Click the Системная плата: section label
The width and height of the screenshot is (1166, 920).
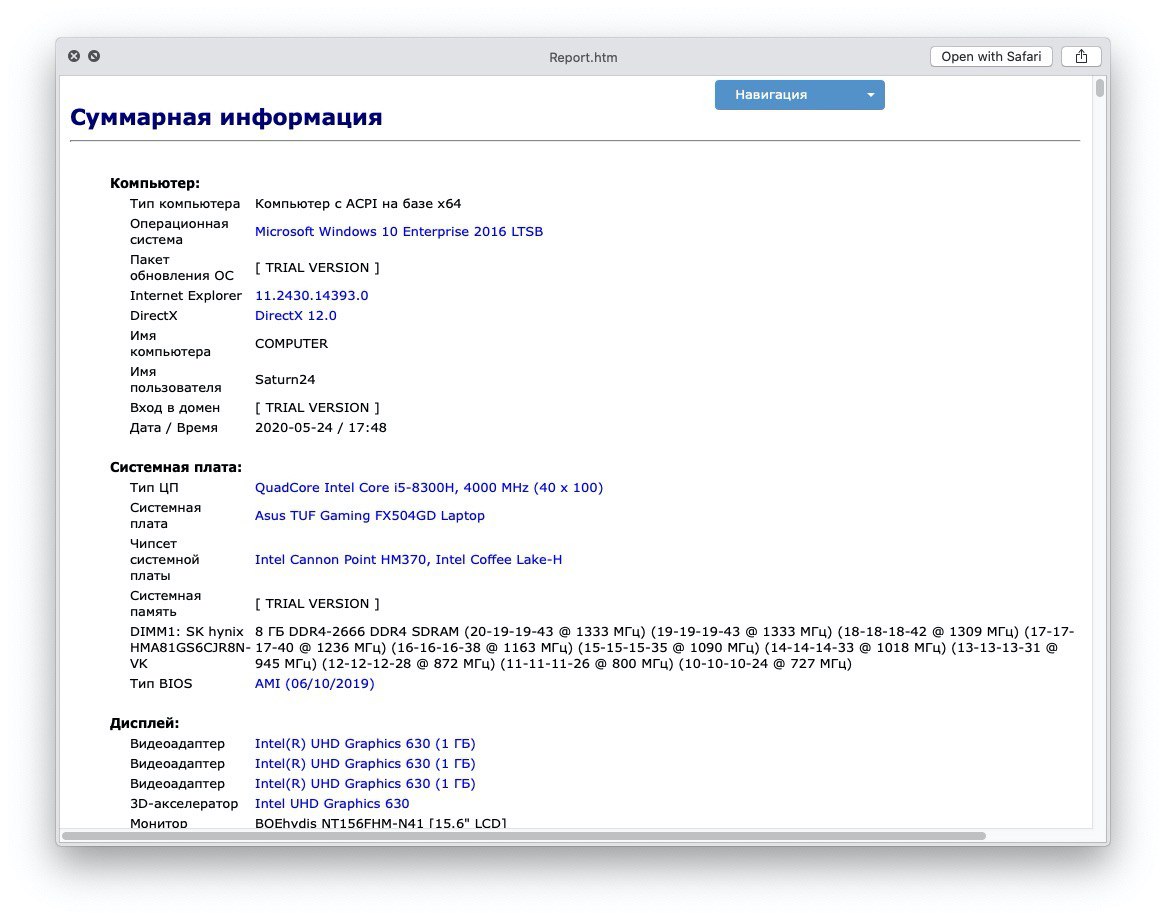click(x=175, y=467)
